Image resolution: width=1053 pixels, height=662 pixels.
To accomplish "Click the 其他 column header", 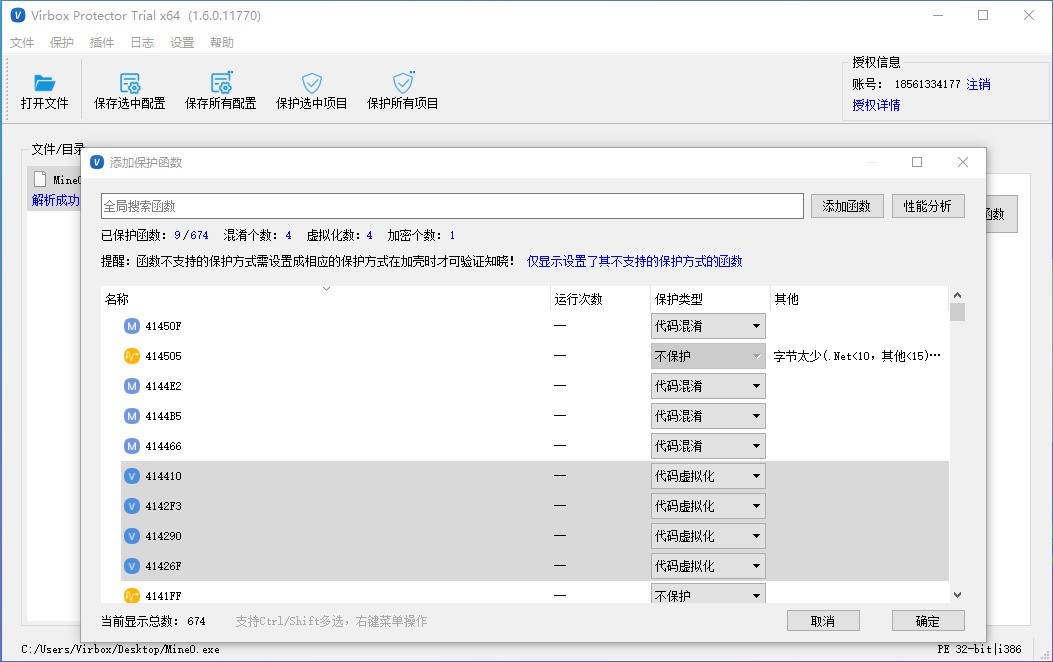I will [859, 299].
